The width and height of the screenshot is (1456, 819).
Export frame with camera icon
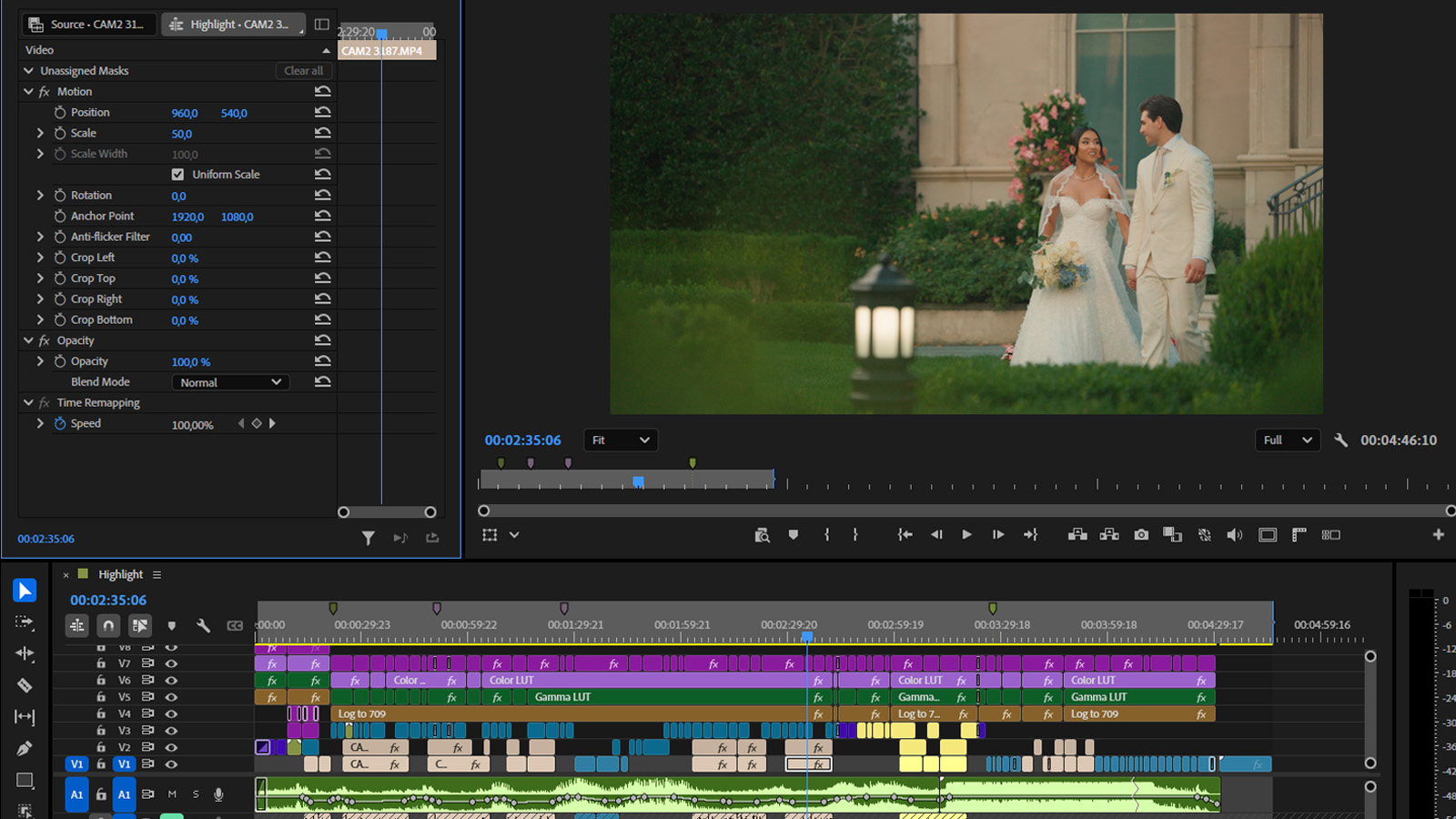pyautogui.click(x=1141, y=535)
